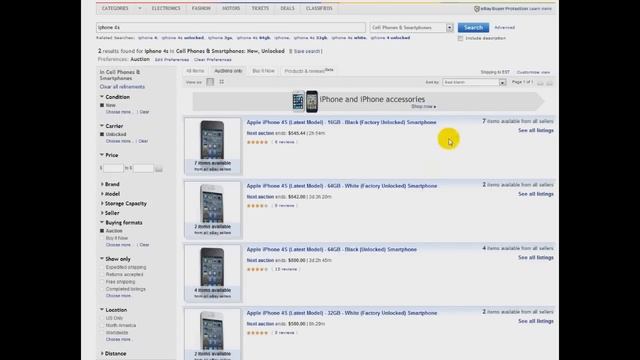Select the North America location option

pos(102,326)
